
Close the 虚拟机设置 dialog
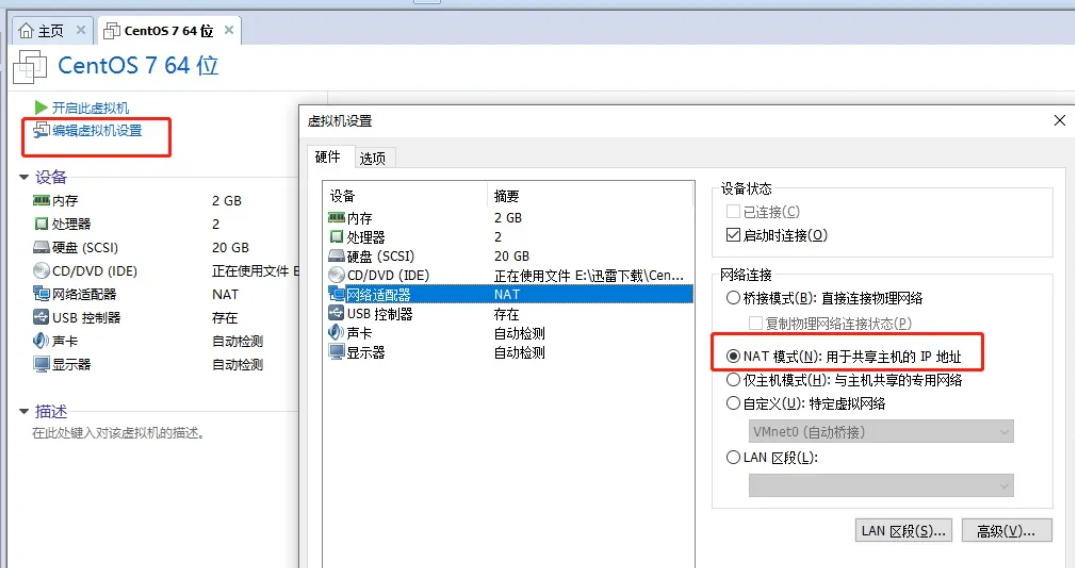(1059, 121)
